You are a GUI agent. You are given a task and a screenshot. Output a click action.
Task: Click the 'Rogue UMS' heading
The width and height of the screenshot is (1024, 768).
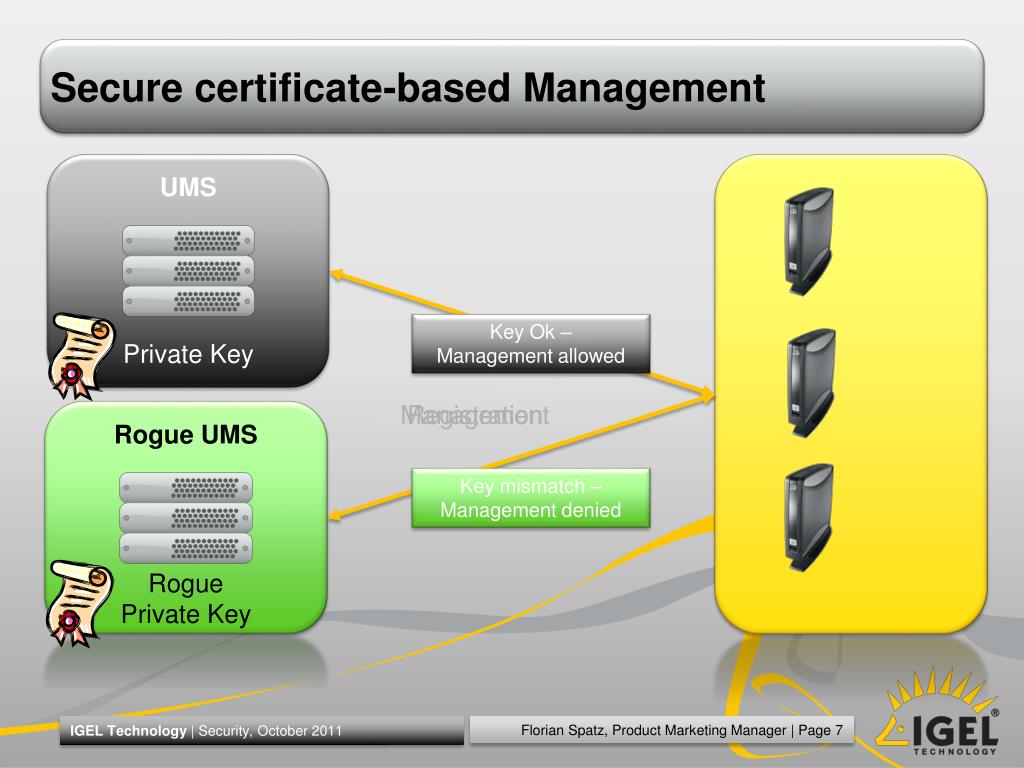(186, 435)
